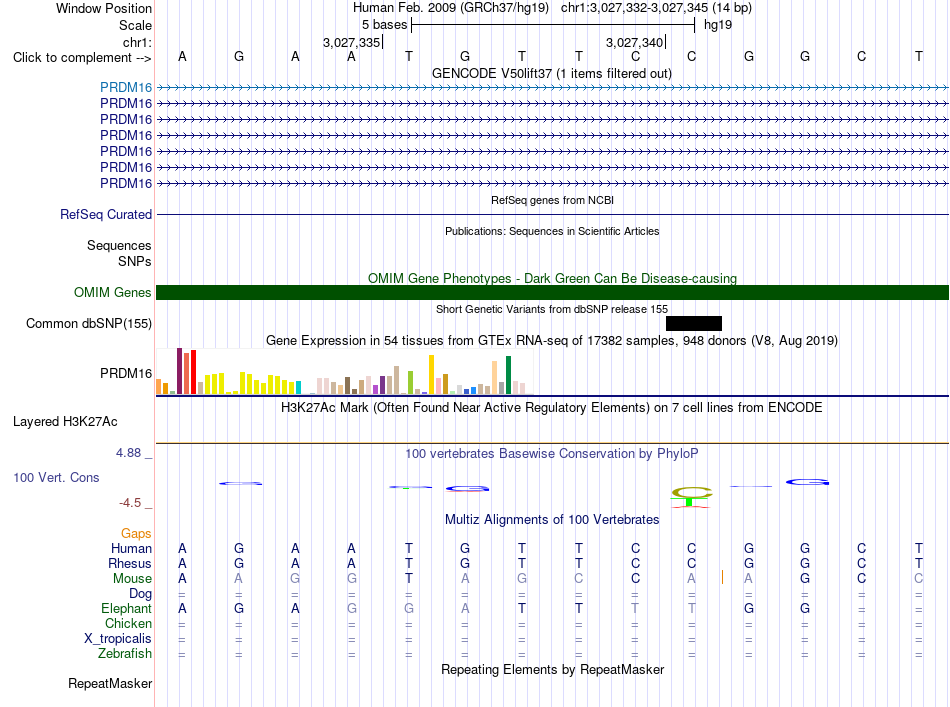Viewport: 950px width, 707px height.
Task: Click the 4.88 PhyloP upper scale value
Action: pos(128,453)
